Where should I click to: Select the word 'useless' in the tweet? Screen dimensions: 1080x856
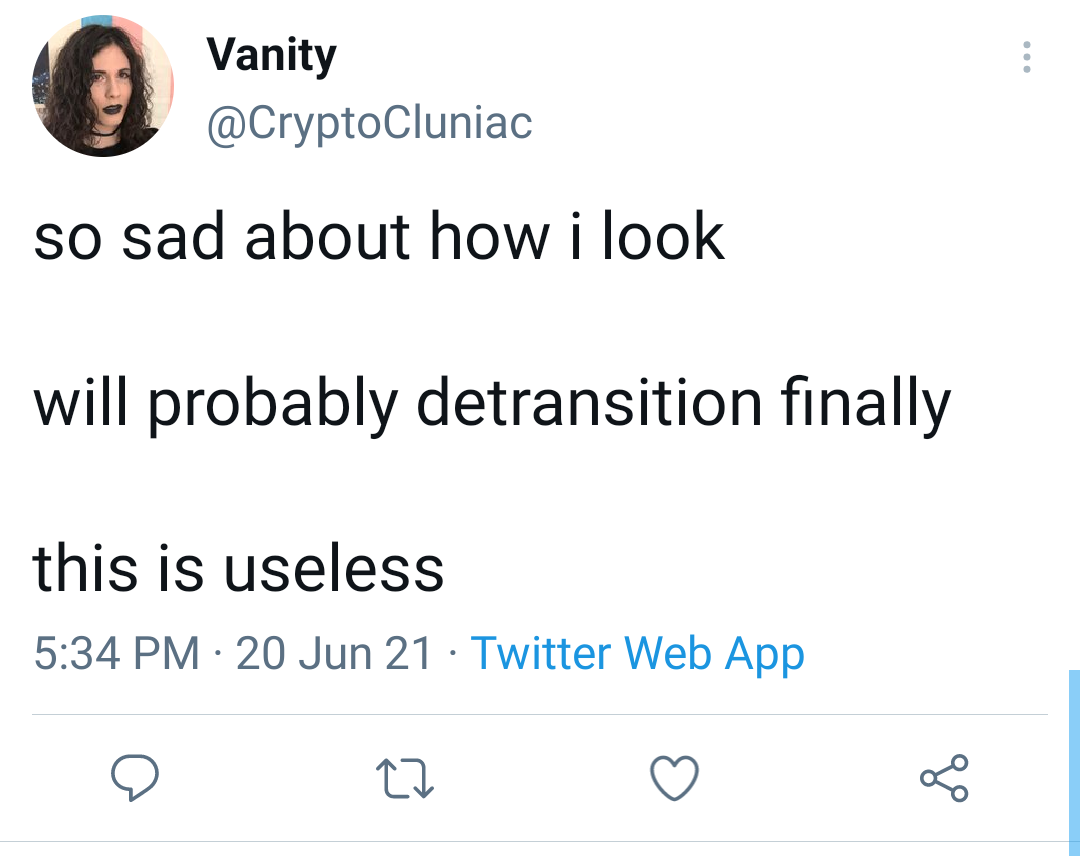point(333,568)
